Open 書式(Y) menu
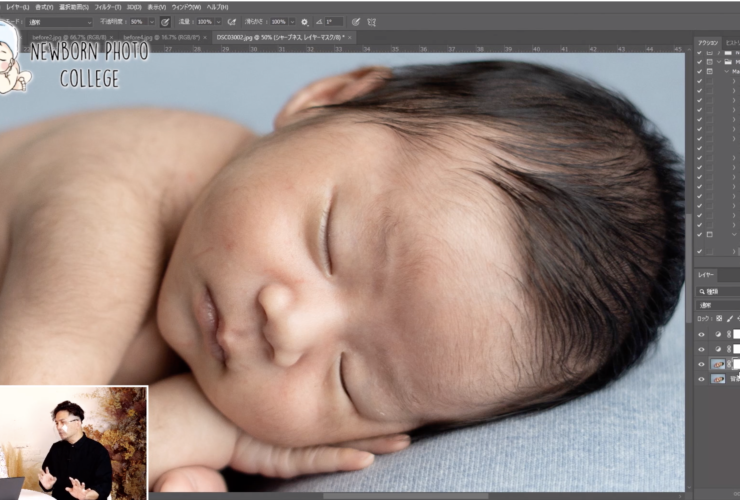The width and height of the screenshot is (740, 500). 44,7
